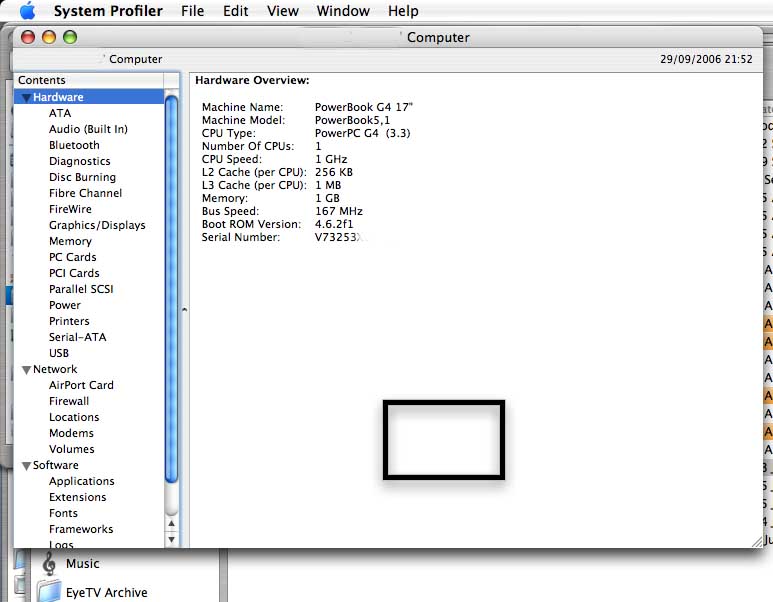Click the Machine Model value PowerBook5,1
773x602 pixels.
point(352,120)
